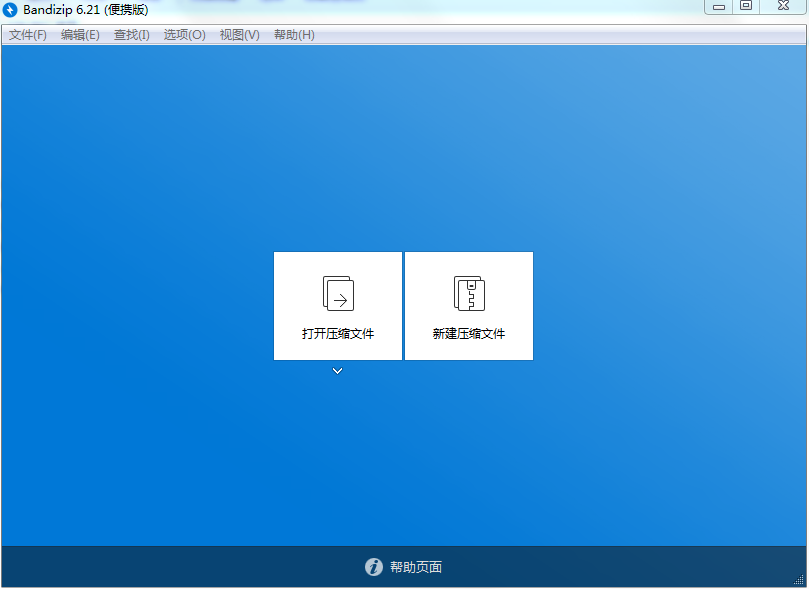This screenshot has height=589, width=809.
Task: Minimize the Bandizip window
Action: [719, 7]
